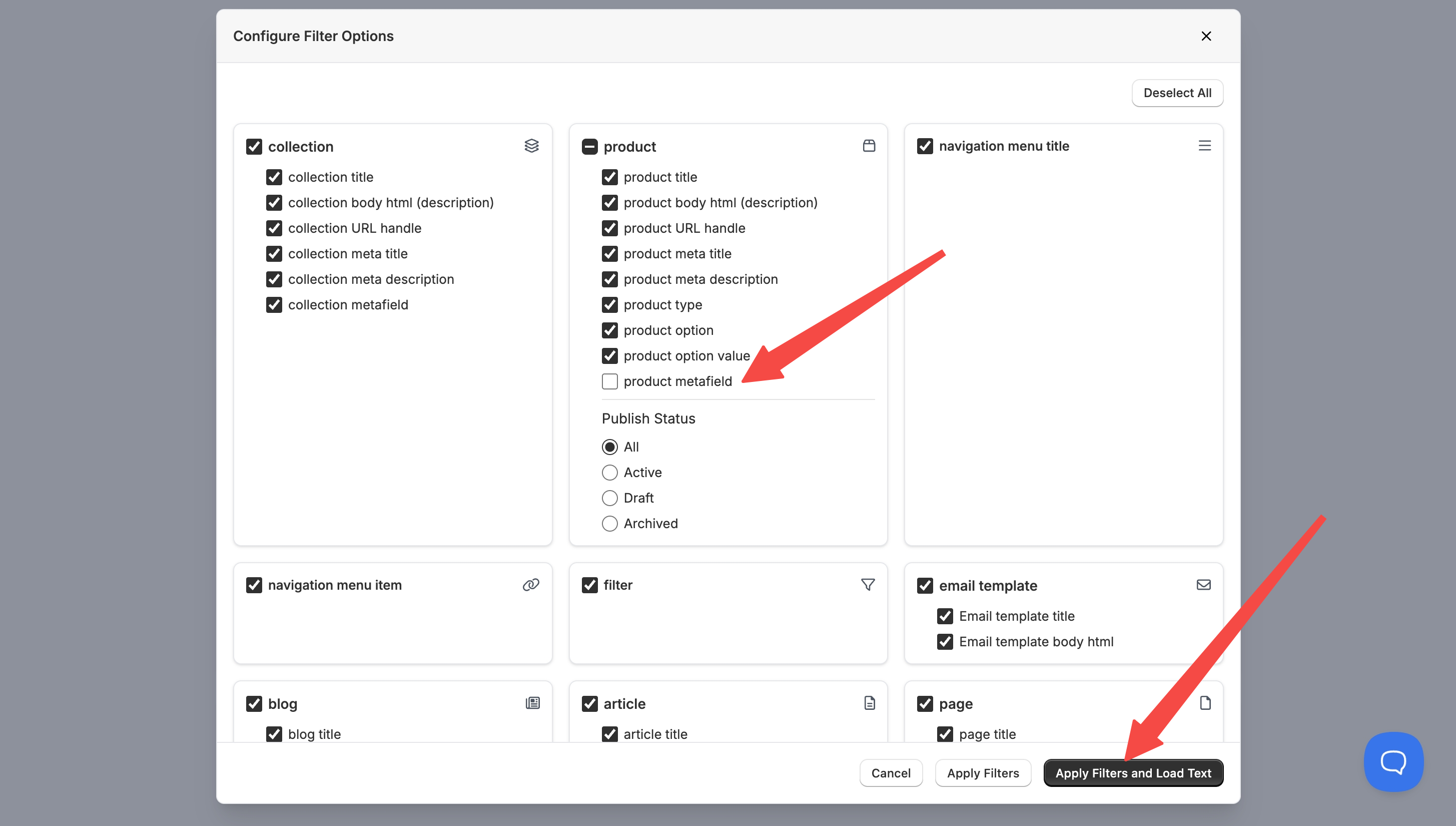
Task: Click the email template envelope icon
Action: pos(1203,585)
